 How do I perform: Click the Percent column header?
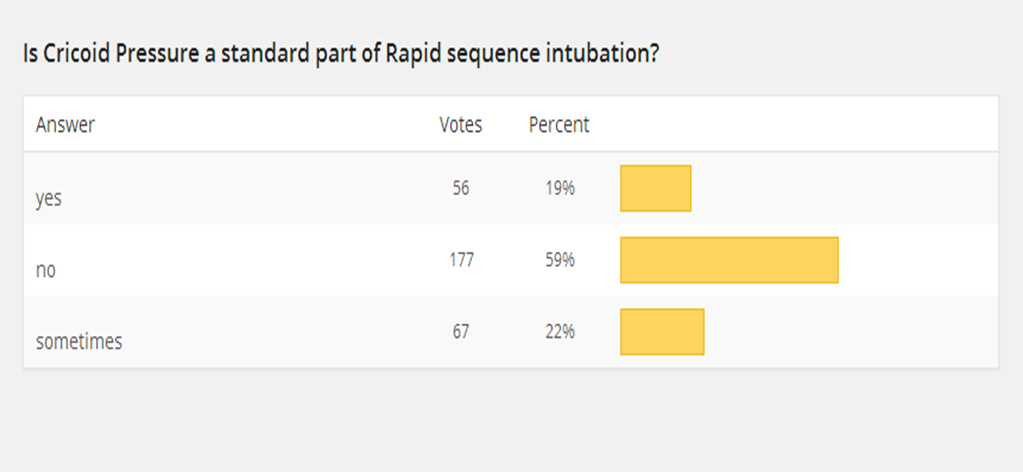point(559,125)
